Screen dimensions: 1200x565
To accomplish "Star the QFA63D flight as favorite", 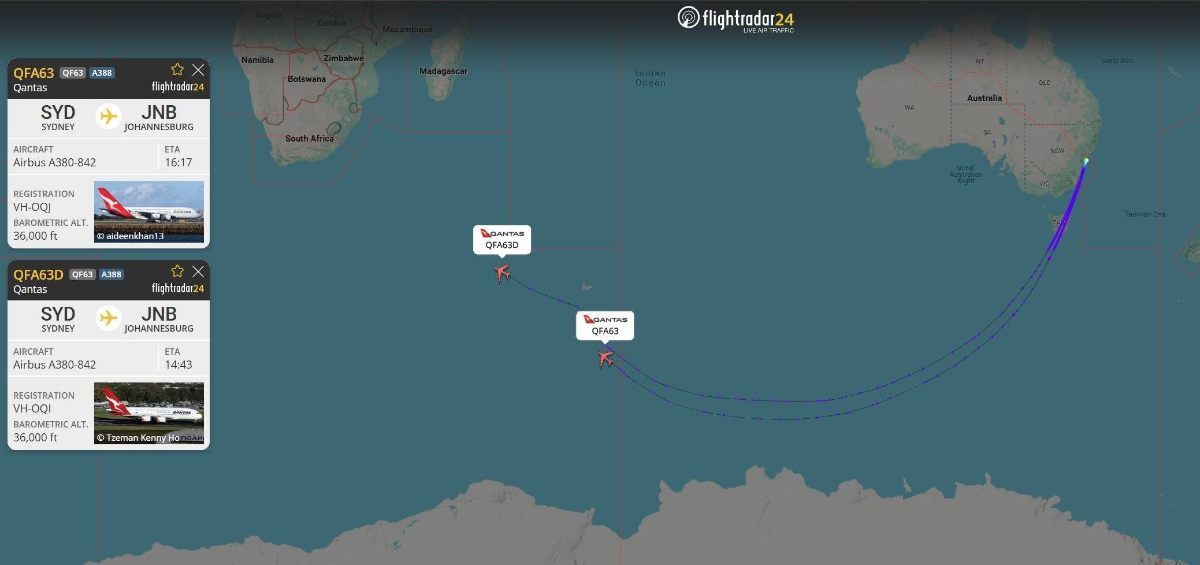I will click(177, 271).
